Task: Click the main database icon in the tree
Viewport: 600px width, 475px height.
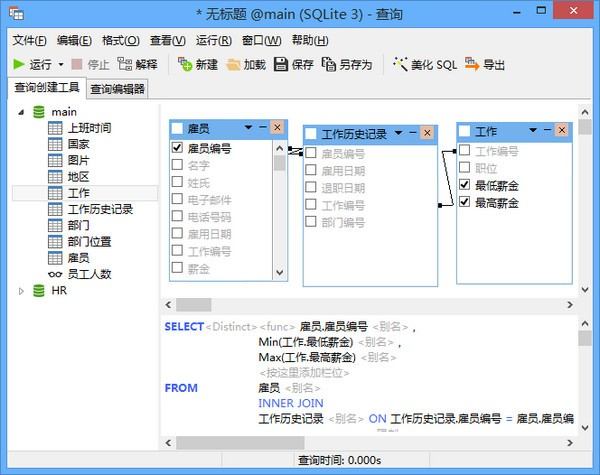Action: [39, 112]
